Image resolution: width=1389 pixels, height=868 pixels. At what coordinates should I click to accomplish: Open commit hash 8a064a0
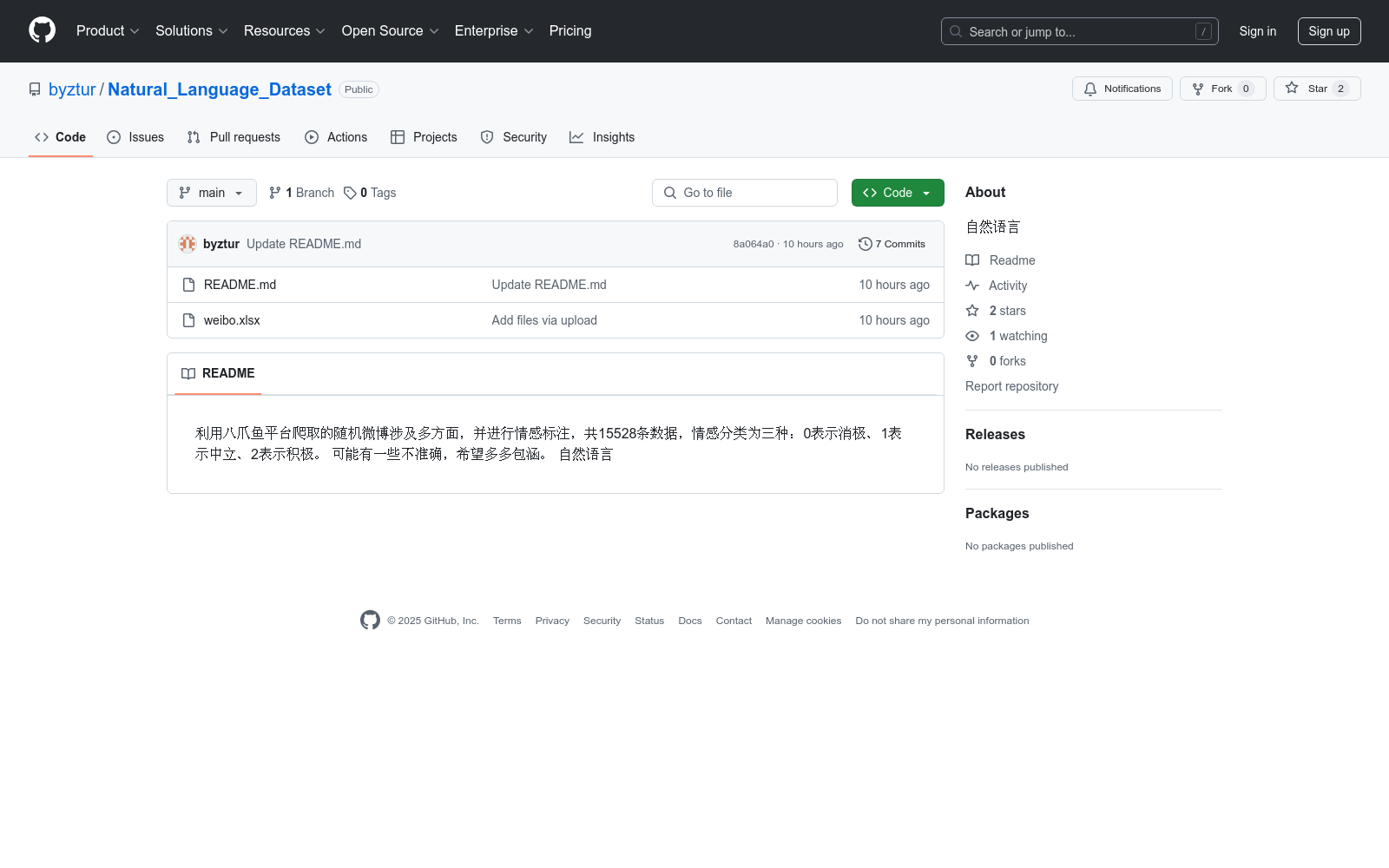pyautogui.click(x=754, y=244)
